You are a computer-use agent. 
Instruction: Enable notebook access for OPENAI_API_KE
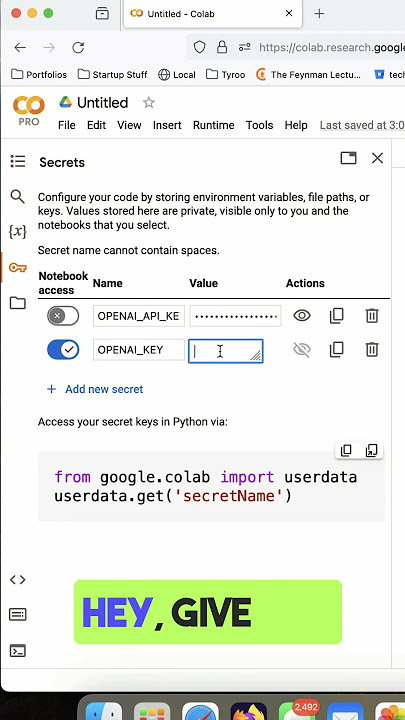(63, 316)
